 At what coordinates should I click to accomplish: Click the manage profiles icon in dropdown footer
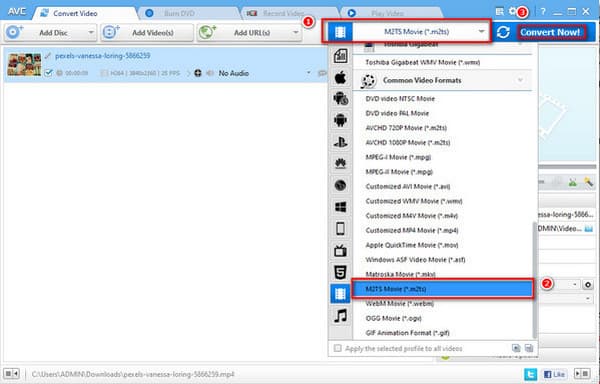coord(529,348)
